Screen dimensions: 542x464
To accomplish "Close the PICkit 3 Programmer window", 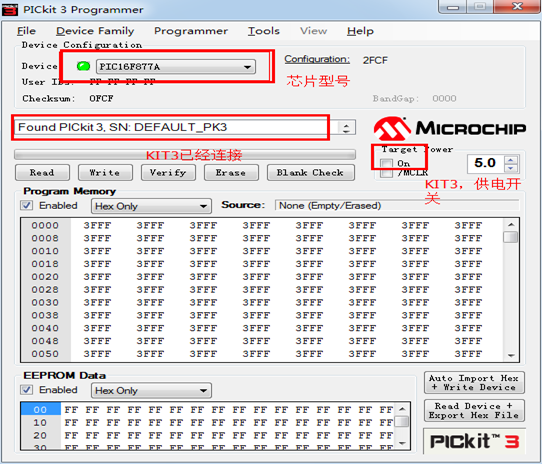I will tap(517, 6).
